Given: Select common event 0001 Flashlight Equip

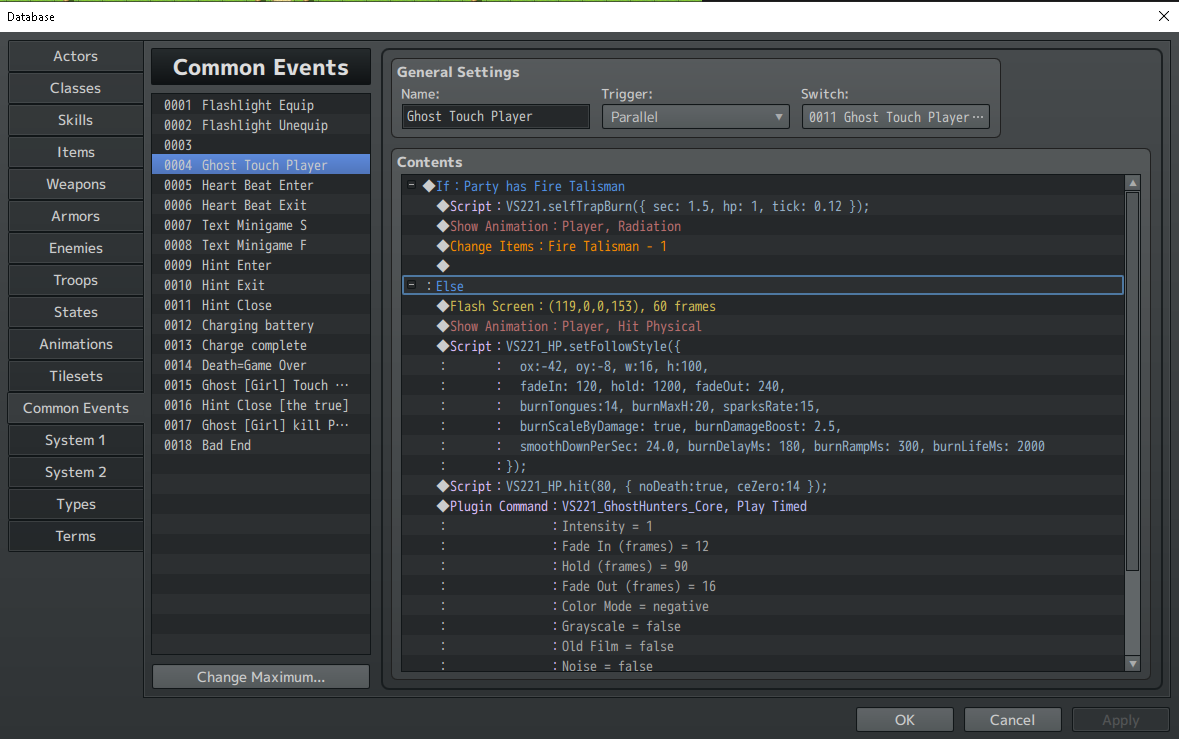Looking at the screenshot, I should point(258,105).
